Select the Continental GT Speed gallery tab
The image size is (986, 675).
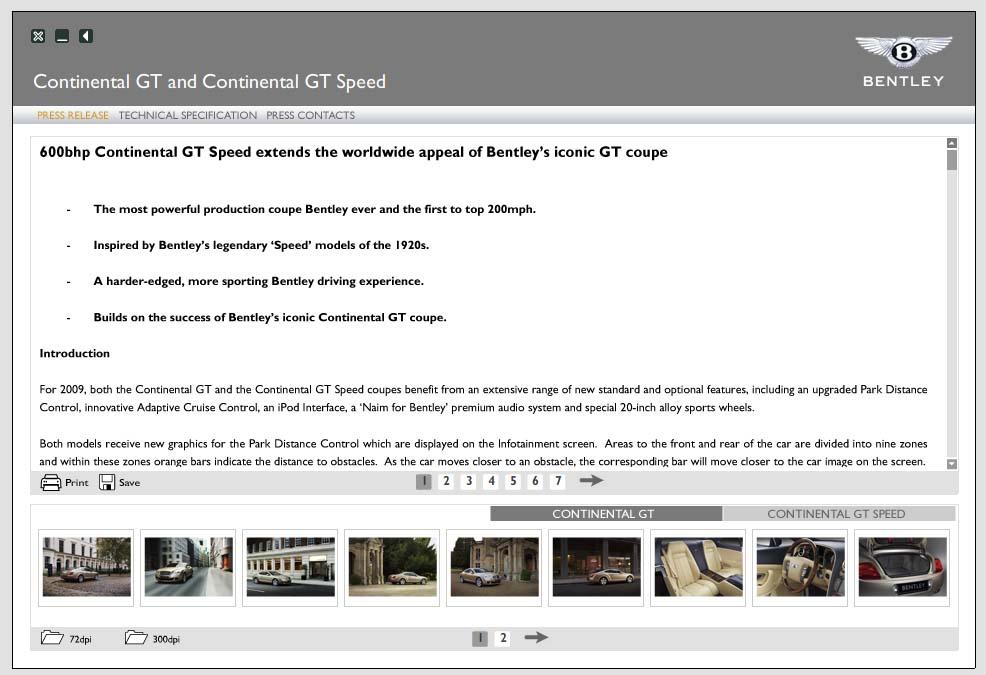click(839, 514)
